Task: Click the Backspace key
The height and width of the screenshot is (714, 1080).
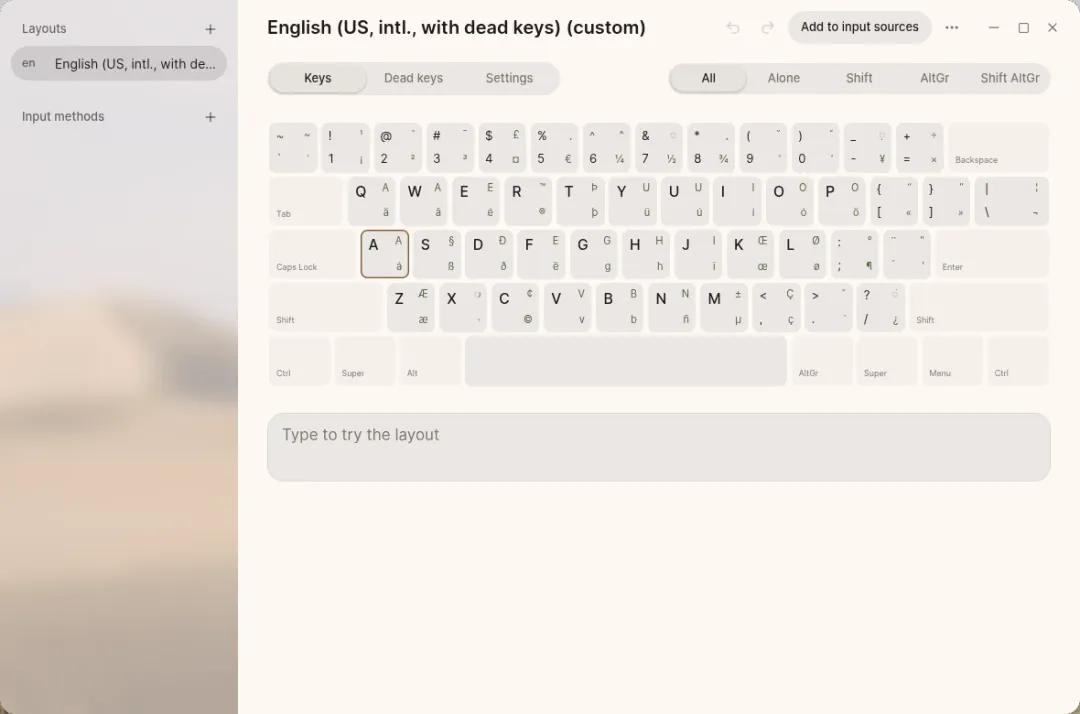Action: pyautogui.click(x=999, y=147)
